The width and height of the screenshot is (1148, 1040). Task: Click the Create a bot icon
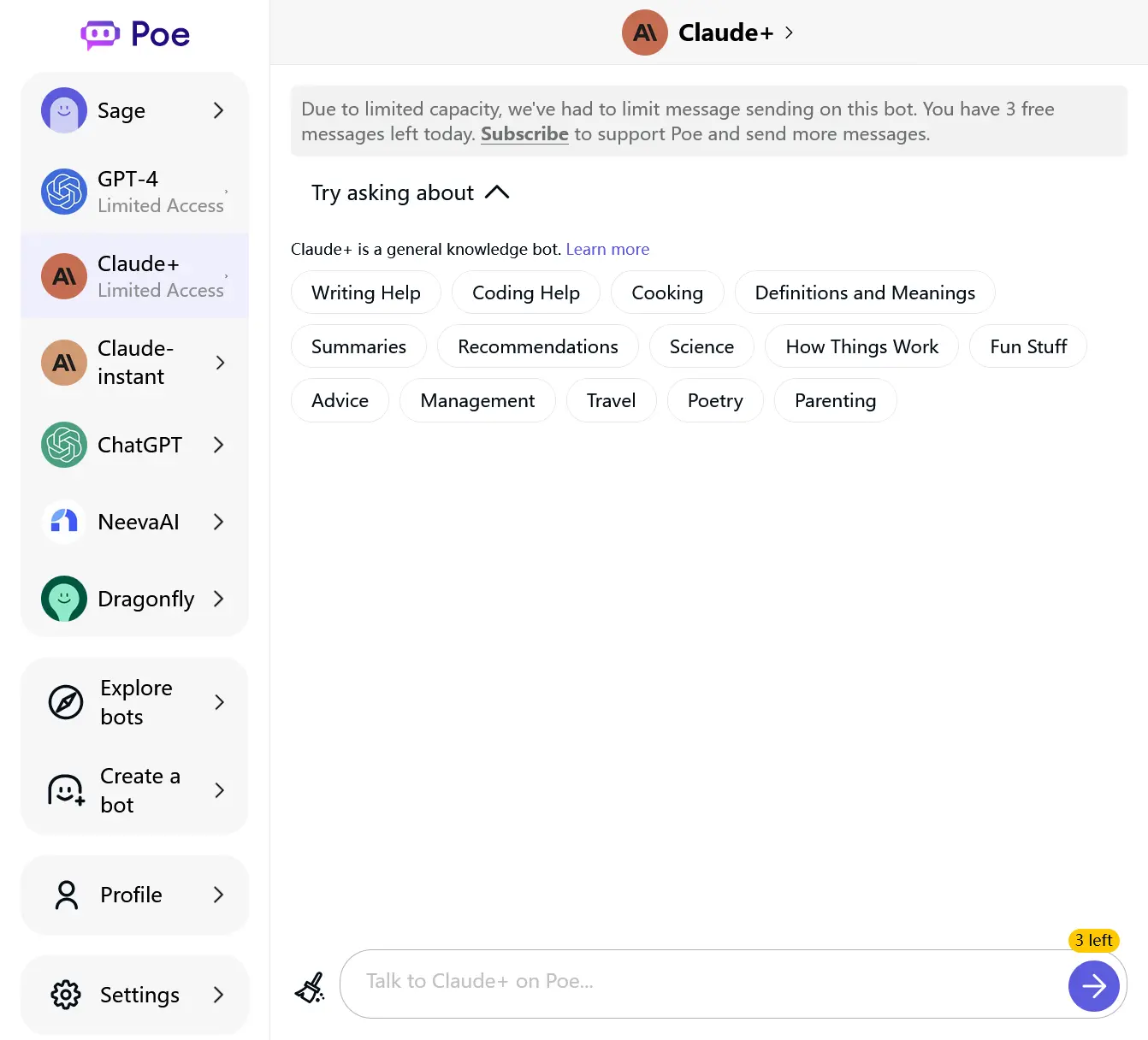point(66,790)
